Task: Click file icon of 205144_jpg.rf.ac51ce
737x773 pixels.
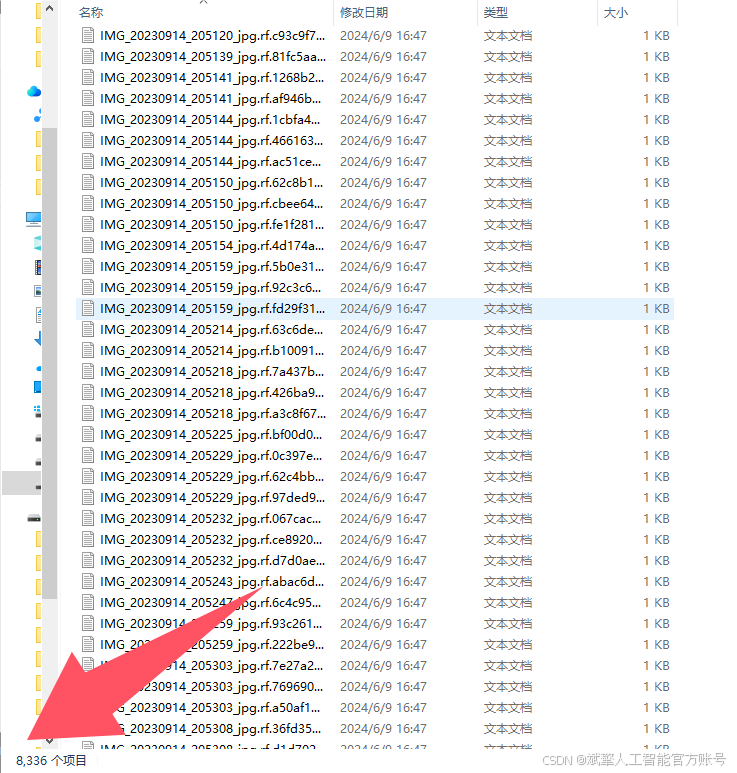Action: pyautogui.click(x=88, y=162)
